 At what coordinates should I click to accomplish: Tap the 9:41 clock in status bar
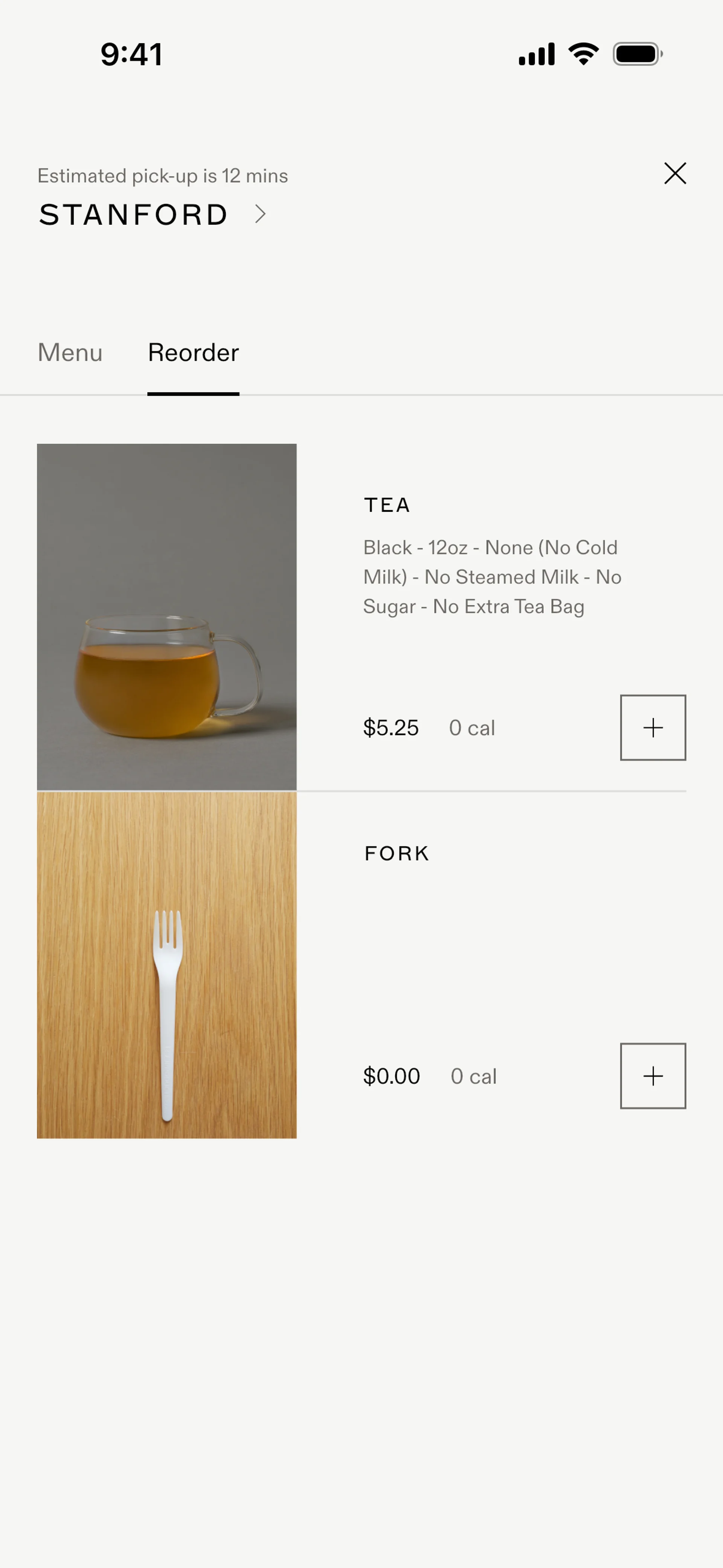pos(131,54)
